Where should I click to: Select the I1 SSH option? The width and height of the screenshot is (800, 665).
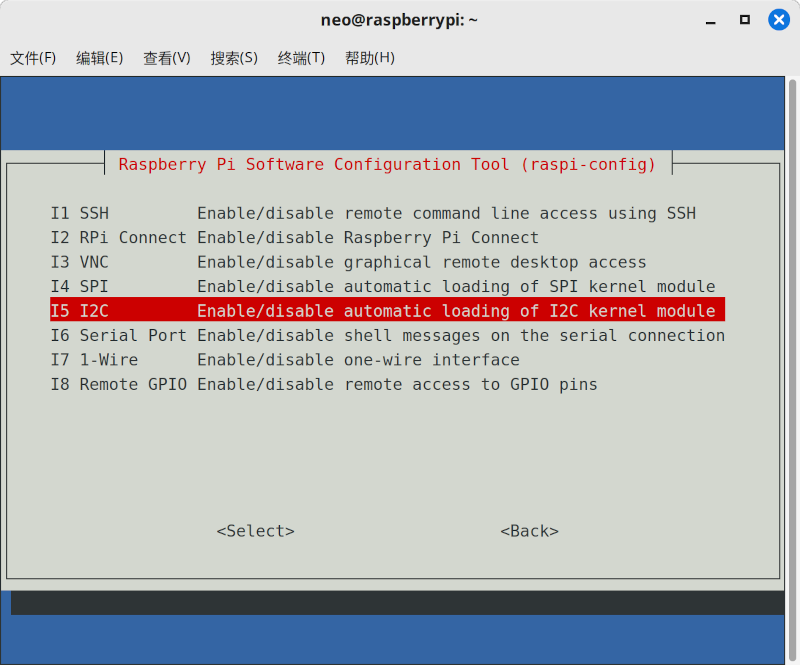387,213
